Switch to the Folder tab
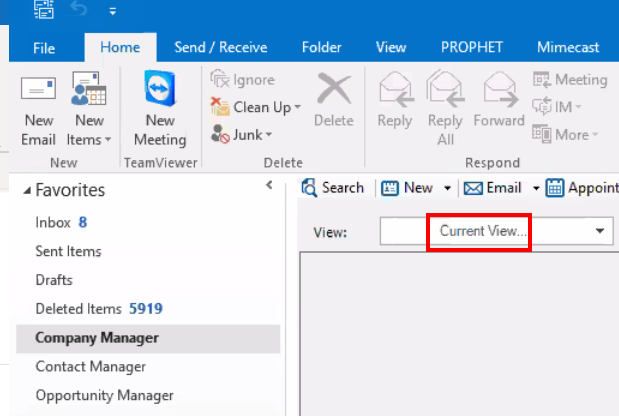This screenshot has height=416, width=619. click(321, 47)
